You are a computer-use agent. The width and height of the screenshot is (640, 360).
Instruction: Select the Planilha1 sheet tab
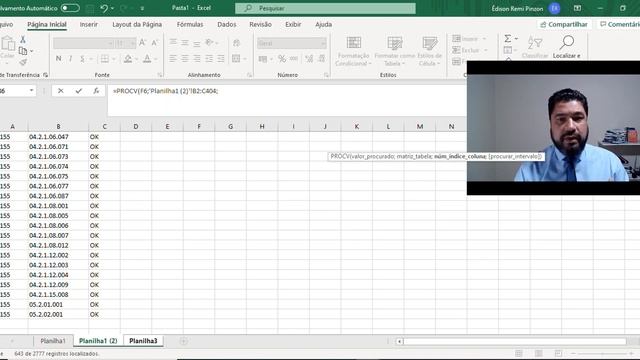(x=53, y=341)
